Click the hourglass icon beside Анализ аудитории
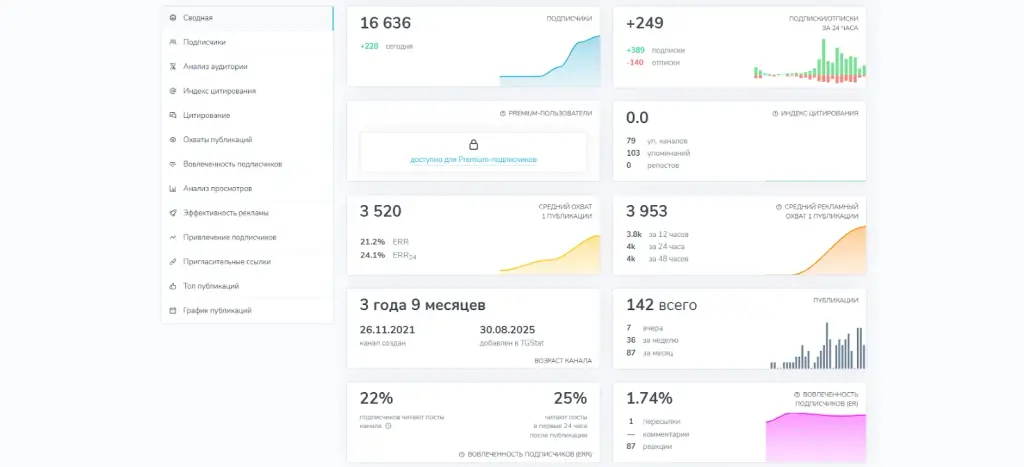 [172, 67]
